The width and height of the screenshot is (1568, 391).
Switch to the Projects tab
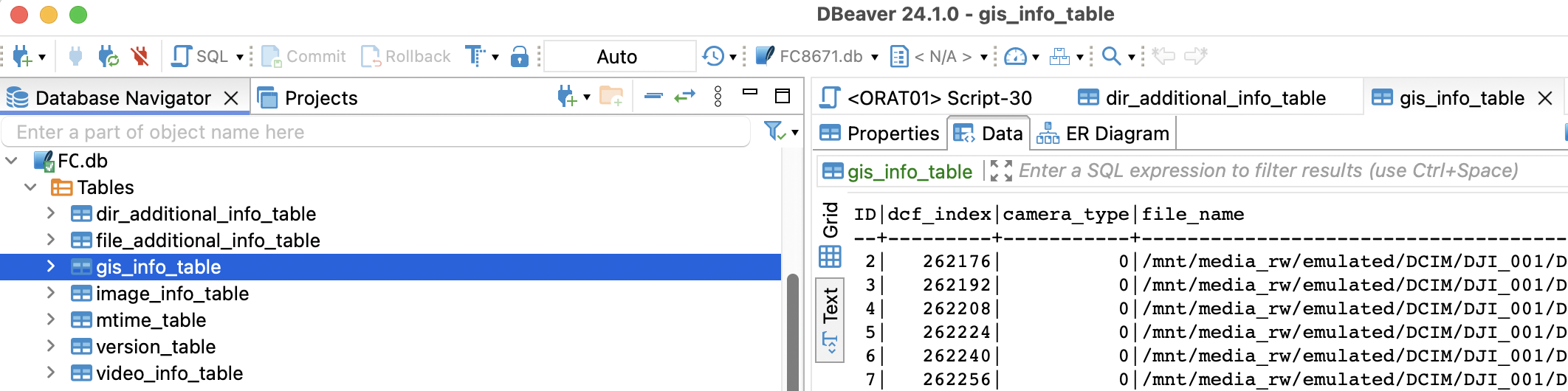pos(307,98)
